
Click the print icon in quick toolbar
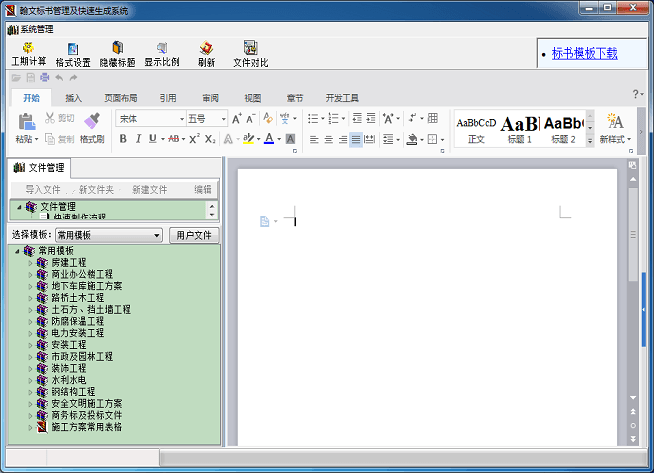point(44,78)
